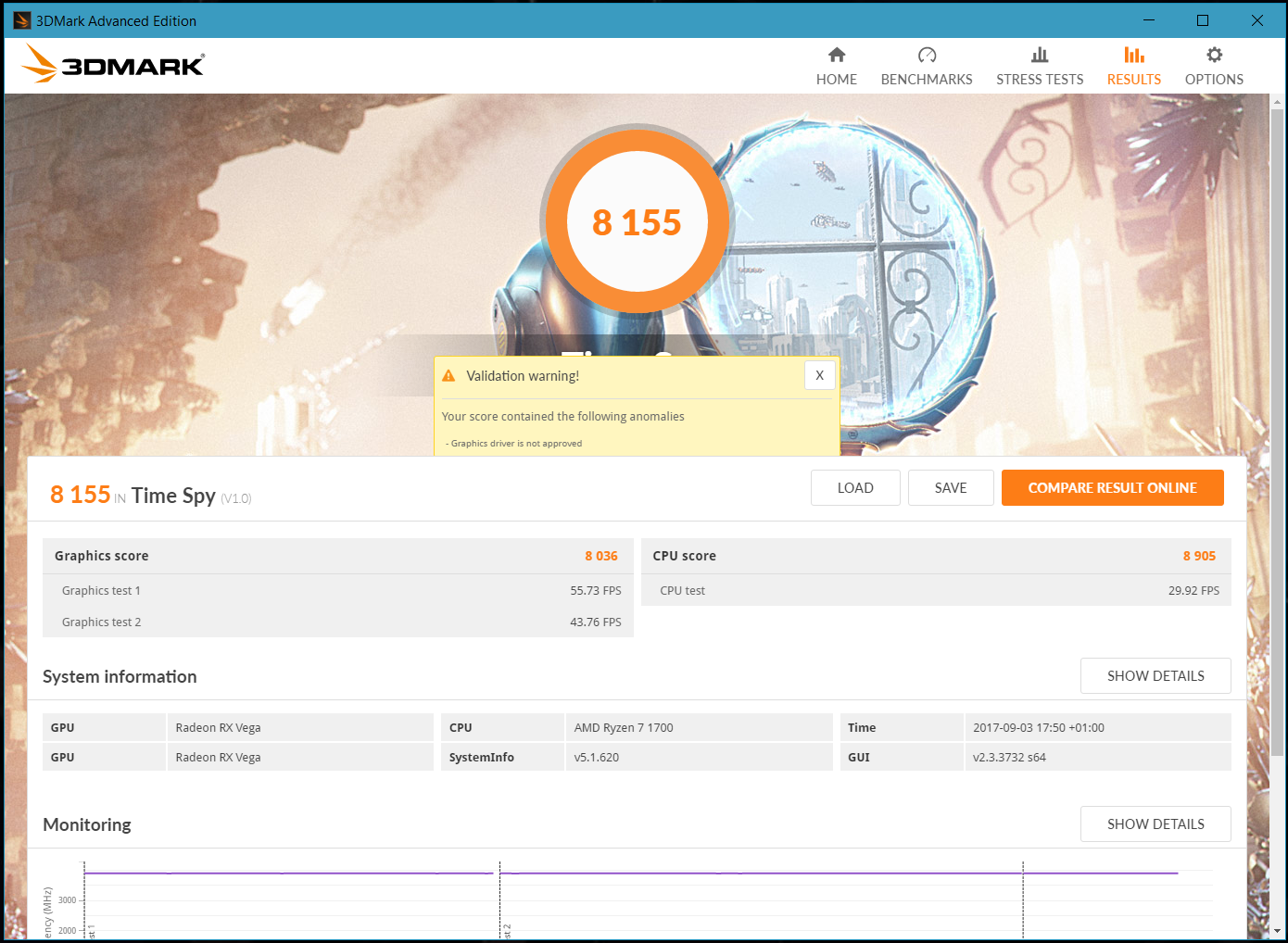
Task: Click the Time Spy result title
Action: click(x=173, y=496)
